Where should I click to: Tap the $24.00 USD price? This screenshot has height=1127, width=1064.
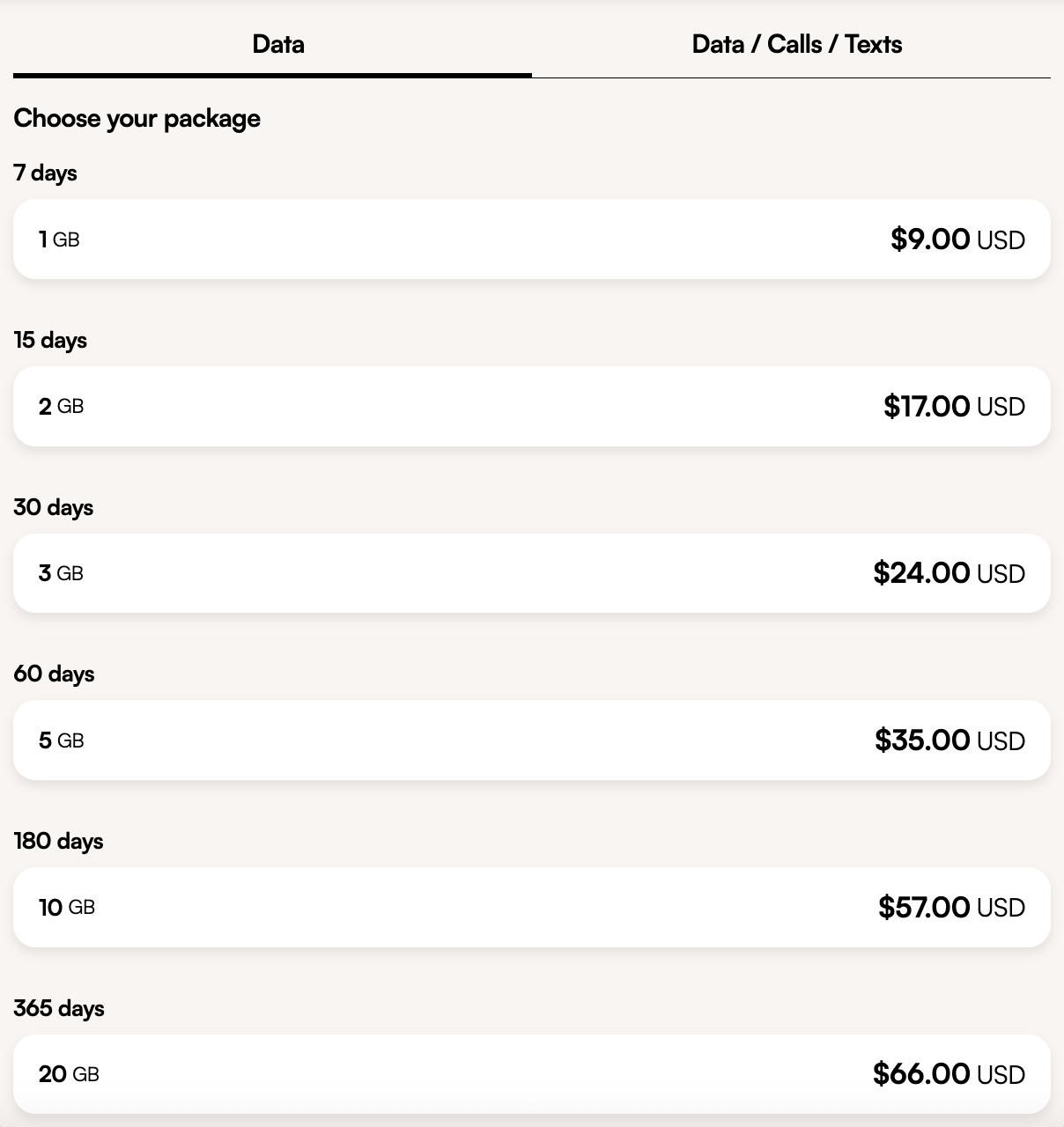949,573
